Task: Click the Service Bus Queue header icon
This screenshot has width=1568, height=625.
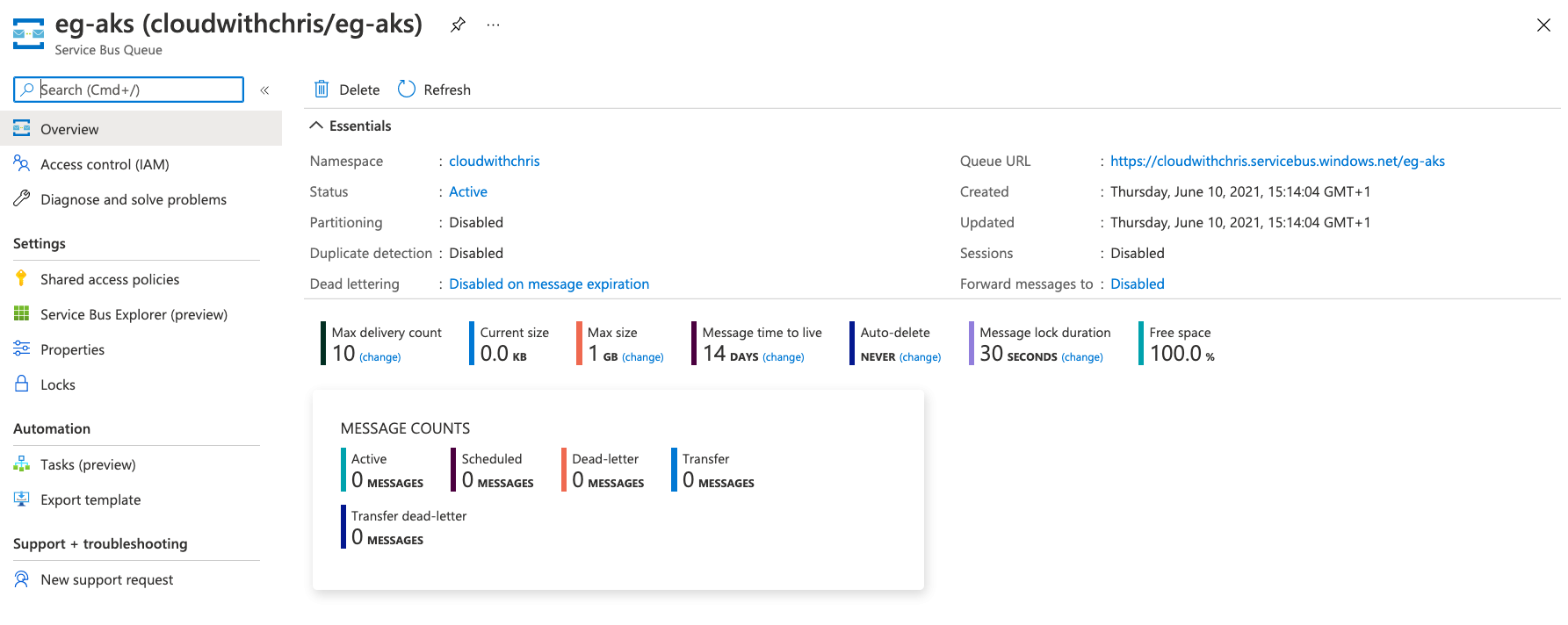Action: coord(28,33)
